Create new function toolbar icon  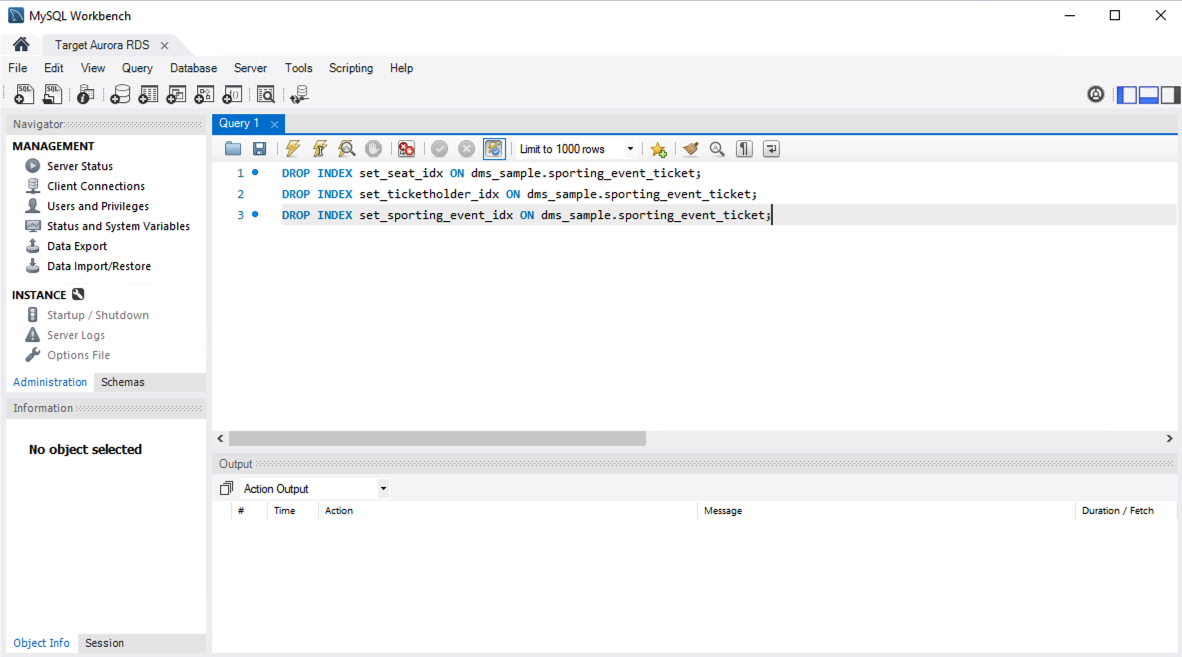232,94
